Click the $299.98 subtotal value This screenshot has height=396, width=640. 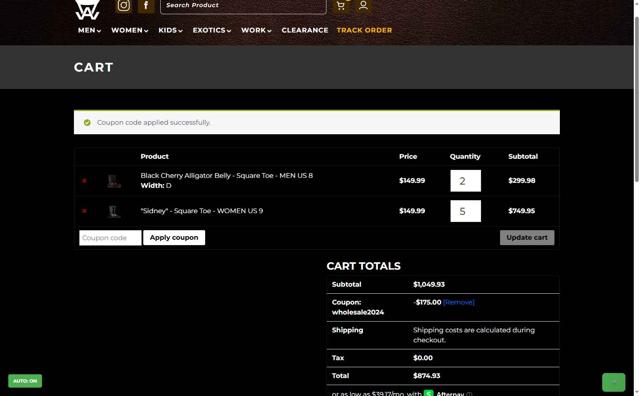(522, 180)
